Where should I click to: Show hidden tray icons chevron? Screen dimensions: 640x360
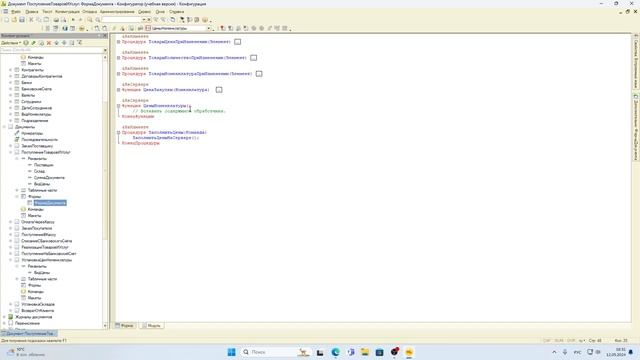click(x=554, y=352)
